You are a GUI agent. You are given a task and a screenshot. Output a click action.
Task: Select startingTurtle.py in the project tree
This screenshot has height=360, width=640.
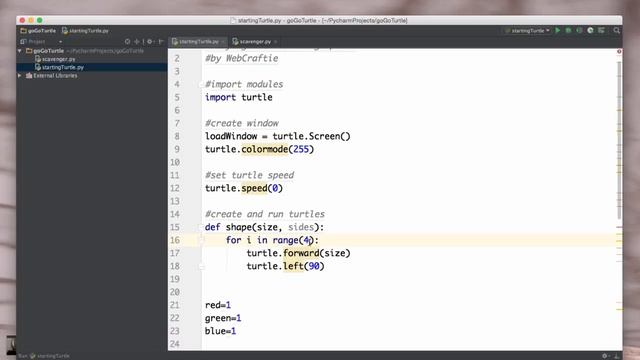59,67
